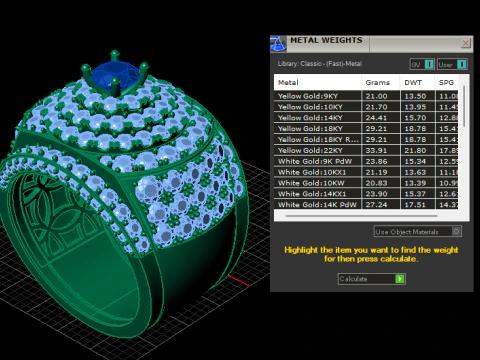This screenshot has width=480, height=360.
Task: Click the green arrow on Calculate
Action: click(400, 279)
